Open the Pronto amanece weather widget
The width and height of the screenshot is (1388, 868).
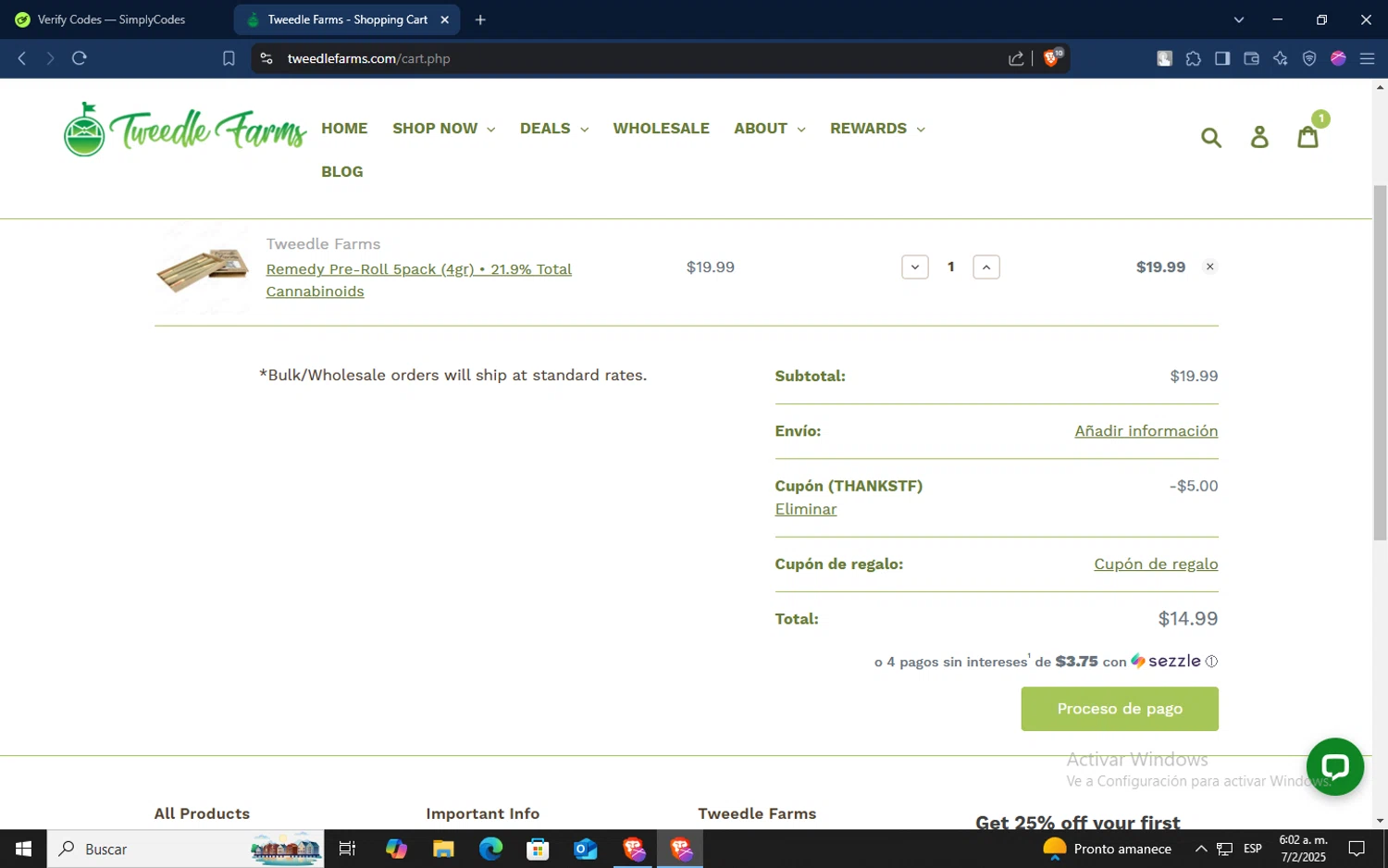coord(1107,849)
